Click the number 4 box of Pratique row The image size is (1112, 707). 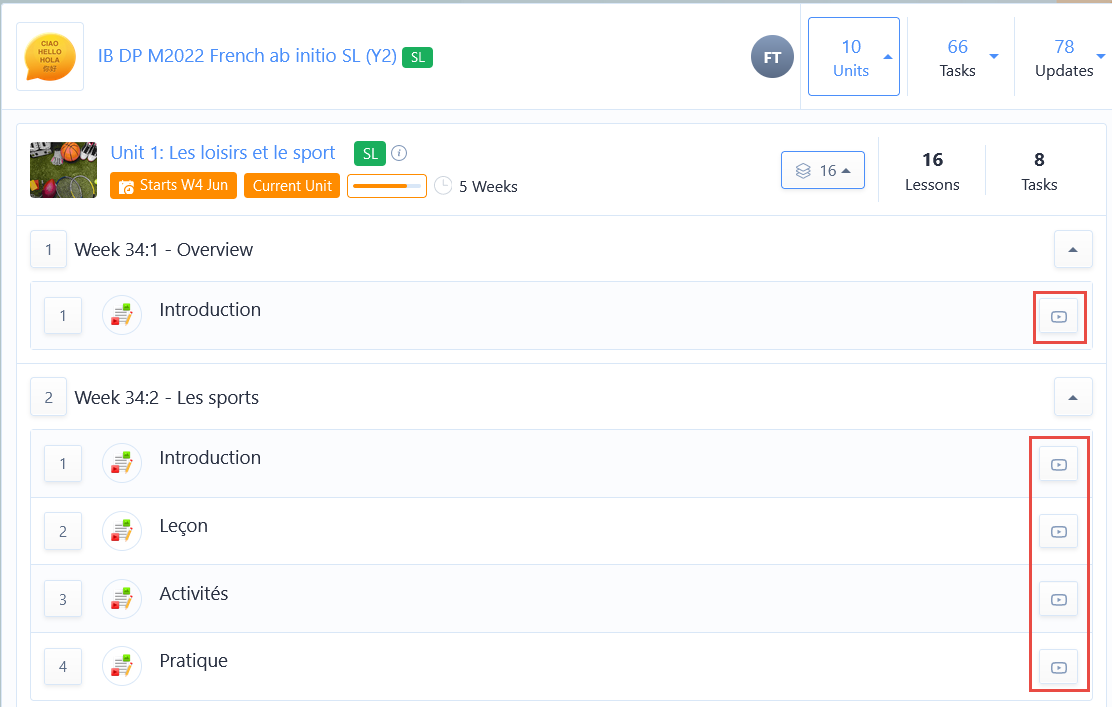tap(63, 667)
